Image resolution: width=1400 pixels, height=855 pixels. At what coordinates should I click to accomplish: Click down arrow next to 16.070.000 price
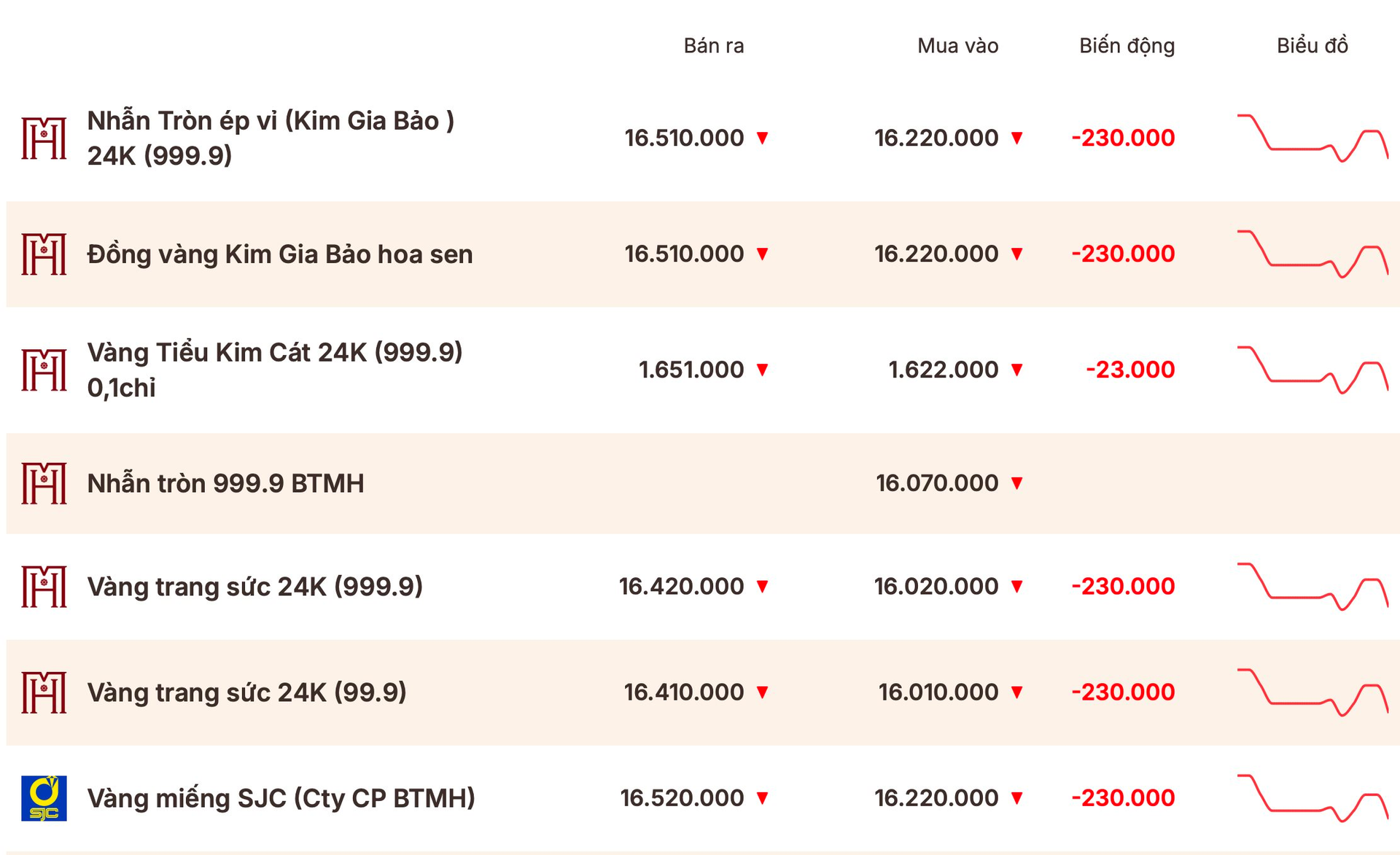pyautogui.click(x=1017, y=483)
